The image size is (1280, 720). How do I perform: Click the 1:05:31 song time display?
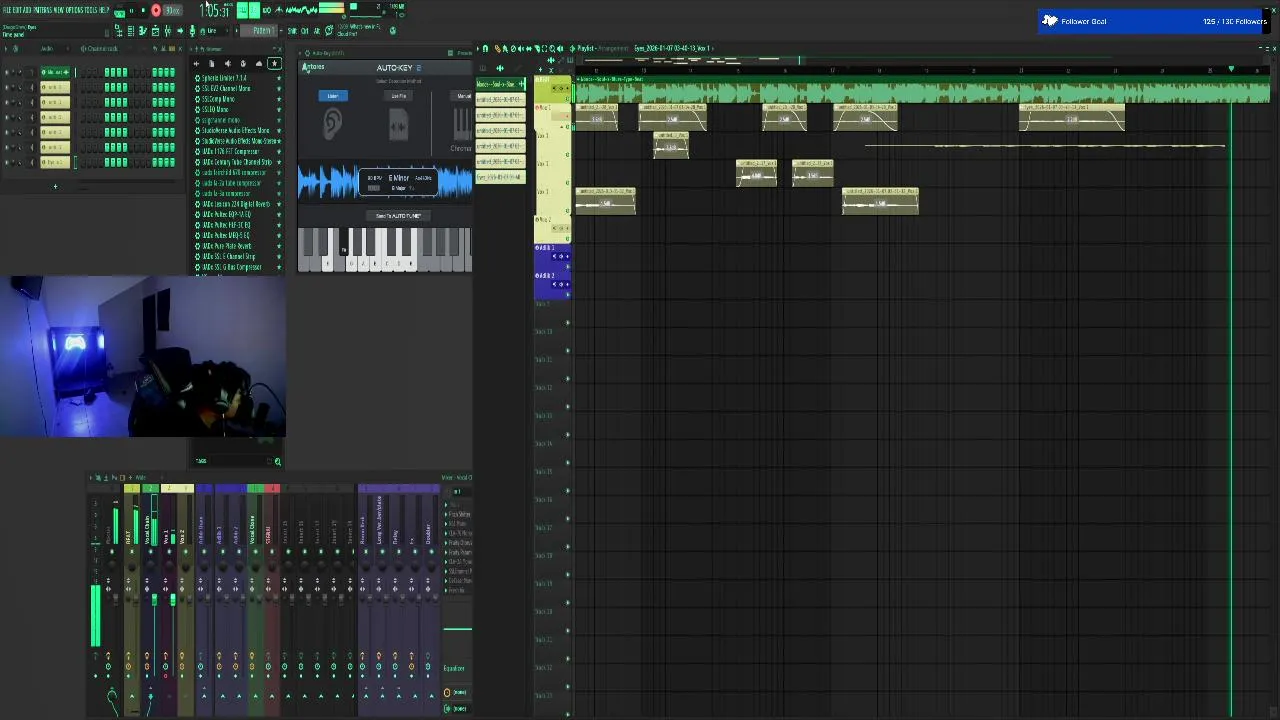214,10
